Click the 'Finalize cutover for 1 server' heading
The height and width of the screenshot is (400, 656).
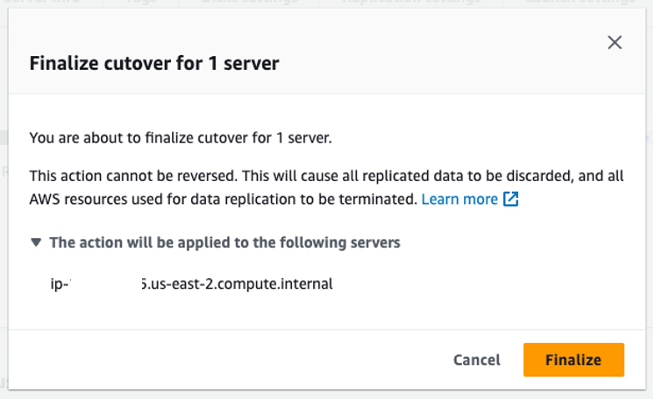click(x=155, y=64)
